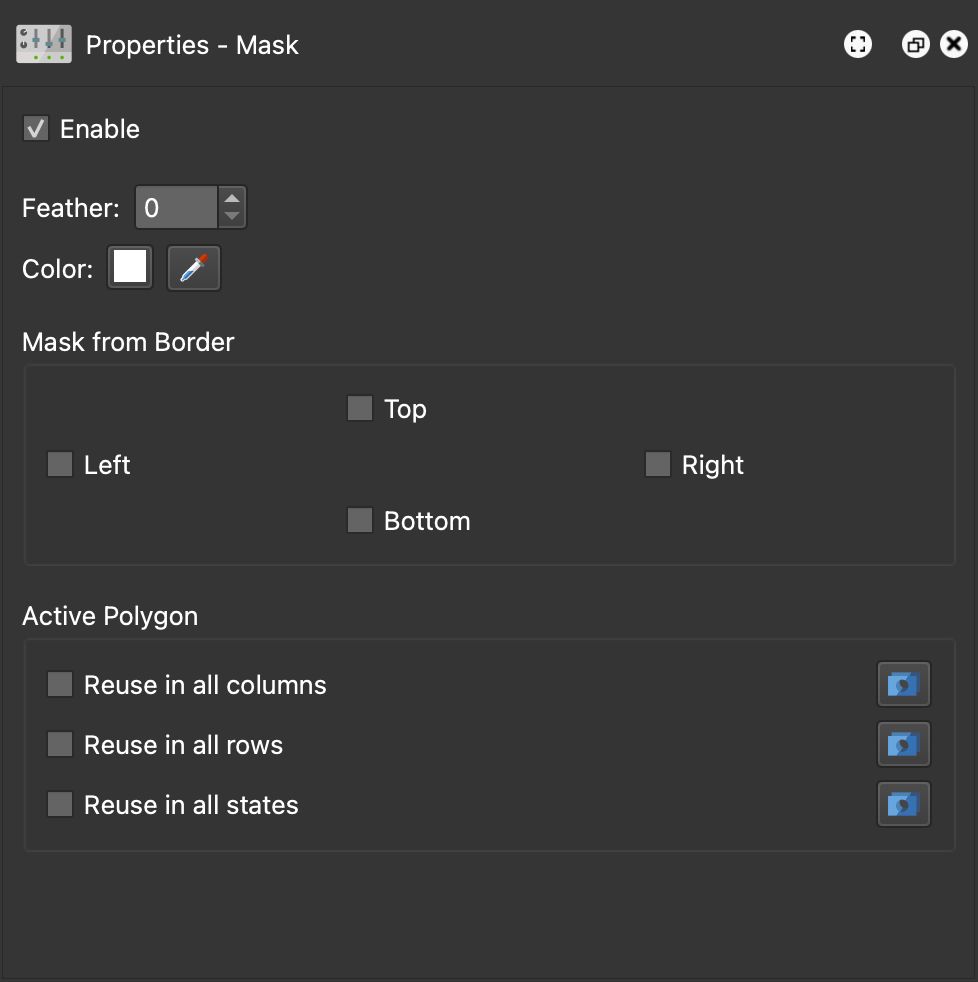978x982 pixels.
Task: Check the Right border mask checkbox
Action: pyautogui.click(x=658, y=464)
